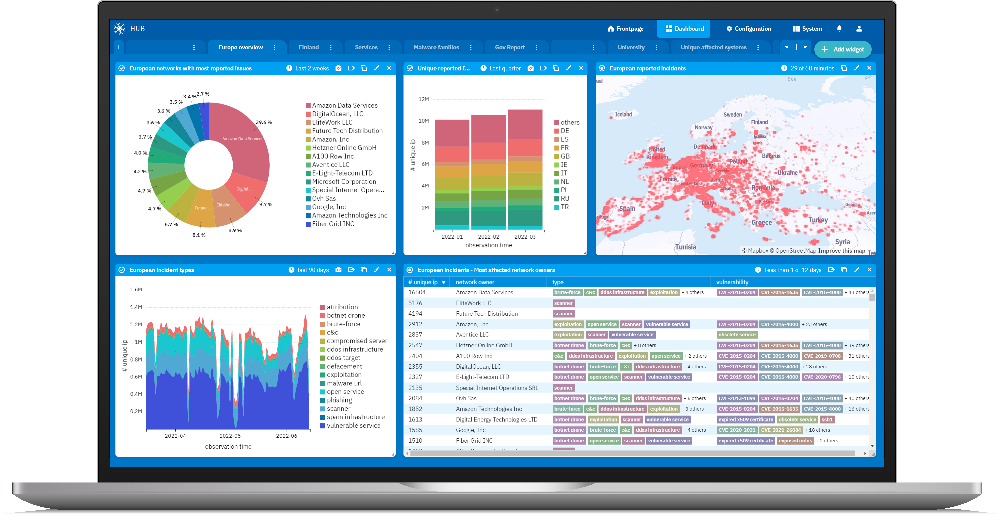Click camera icon on European incident types widget

337,270
